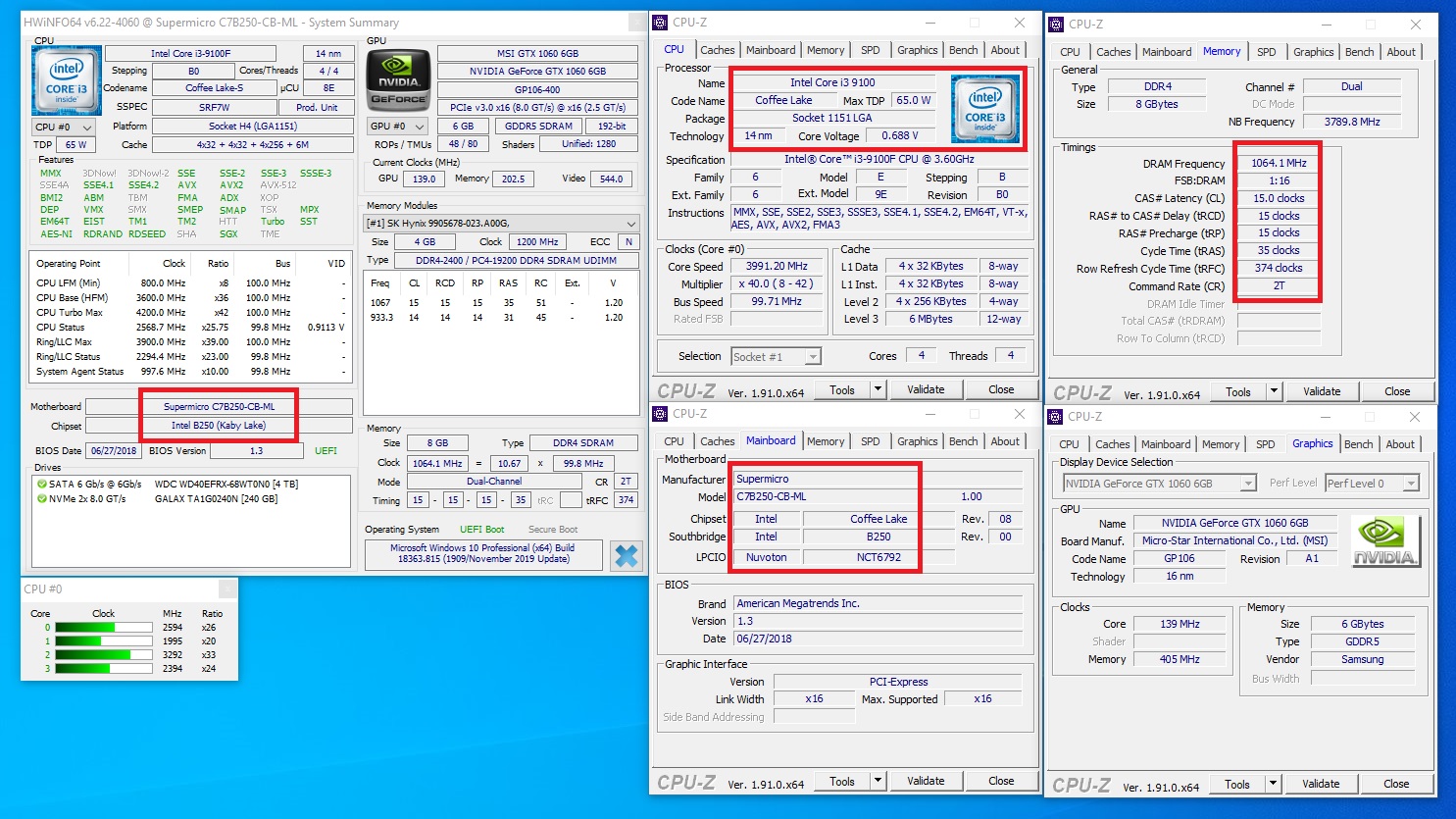Click the Intel Core i3 logo in HWiNFO
Screen dimensions: 1456x819
[x=67, y=80]
